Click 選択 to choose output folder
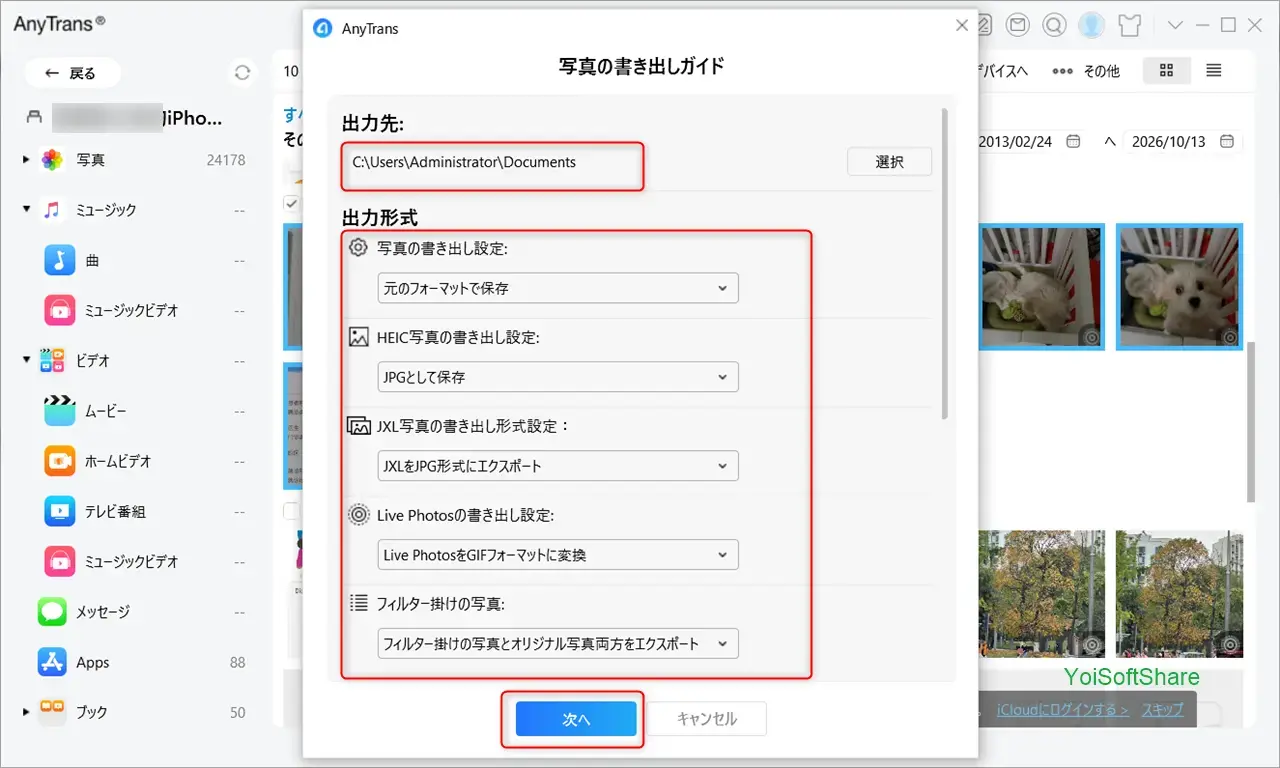The height and width of the screenshot is (768, 1280). (889, 162)
